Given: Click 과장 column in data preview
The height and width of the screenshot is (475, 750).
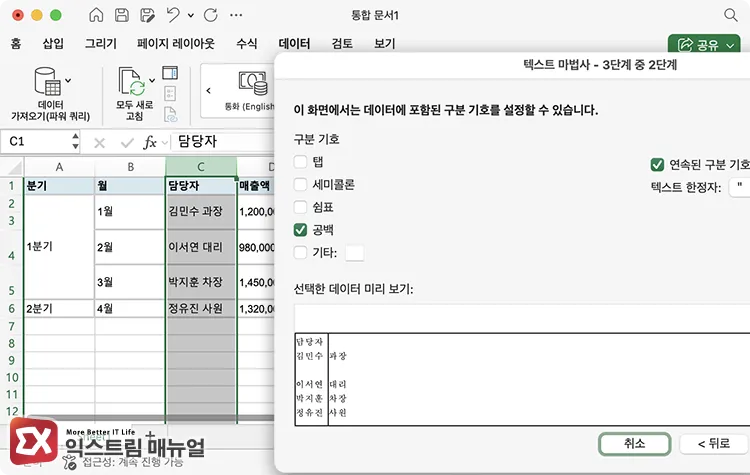Looking at the screenshot, I should [x=338, y=356].
